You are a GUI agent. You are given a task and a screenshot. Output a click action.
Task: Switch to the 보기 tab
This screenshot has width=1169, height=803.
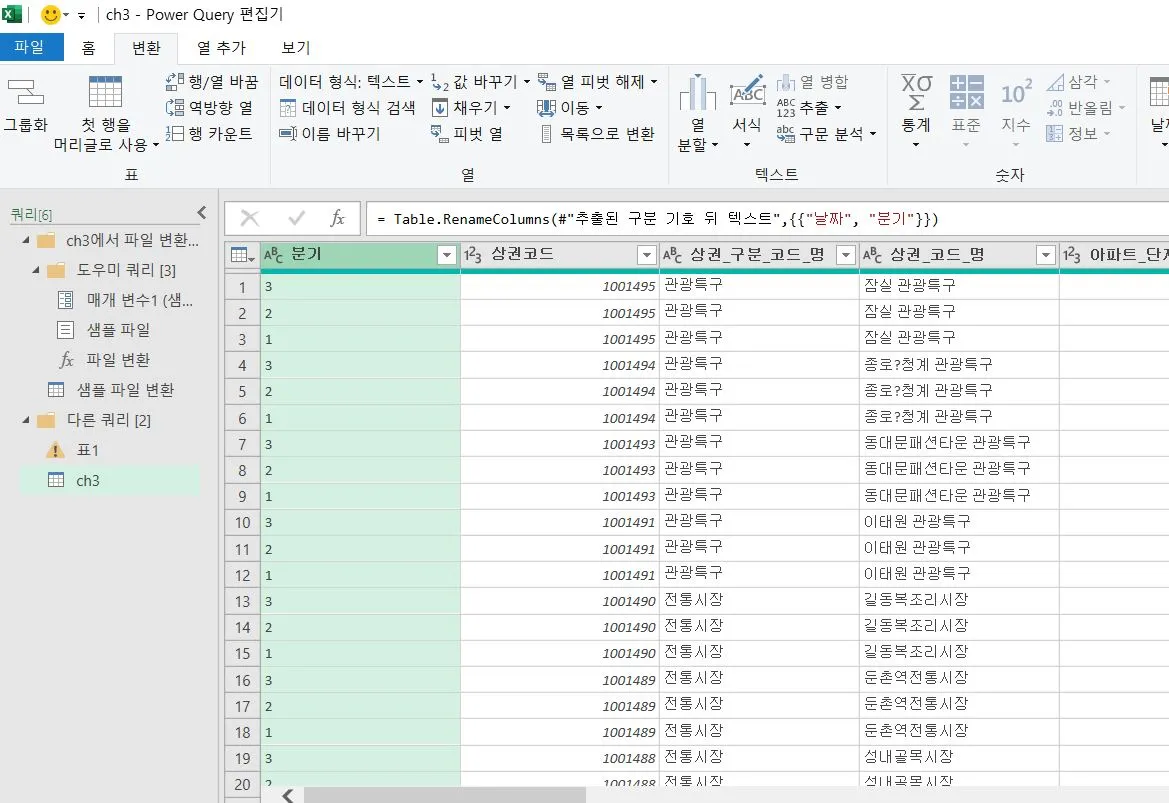tap(295, 48)
